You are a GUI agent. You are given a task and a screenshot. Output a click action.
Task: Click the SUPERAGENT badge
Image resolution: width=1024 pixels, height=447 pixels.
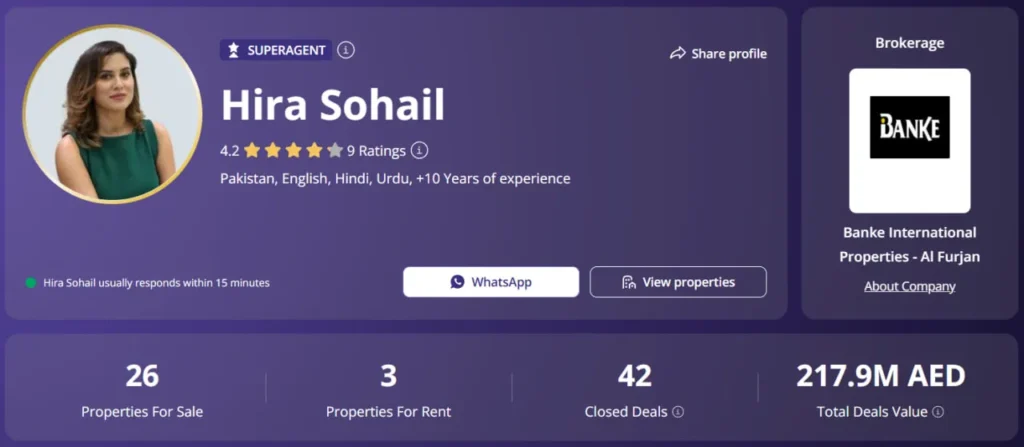pos(276,50)
